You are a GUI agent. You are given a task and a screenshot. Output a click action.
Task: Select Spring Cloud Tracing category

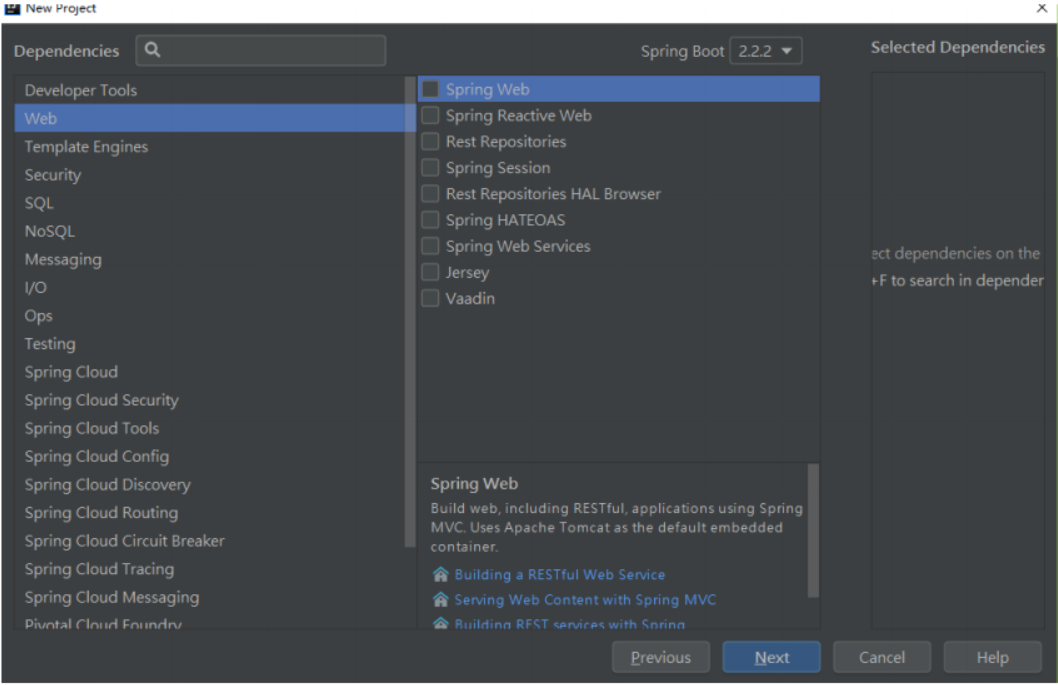[210, 569]
